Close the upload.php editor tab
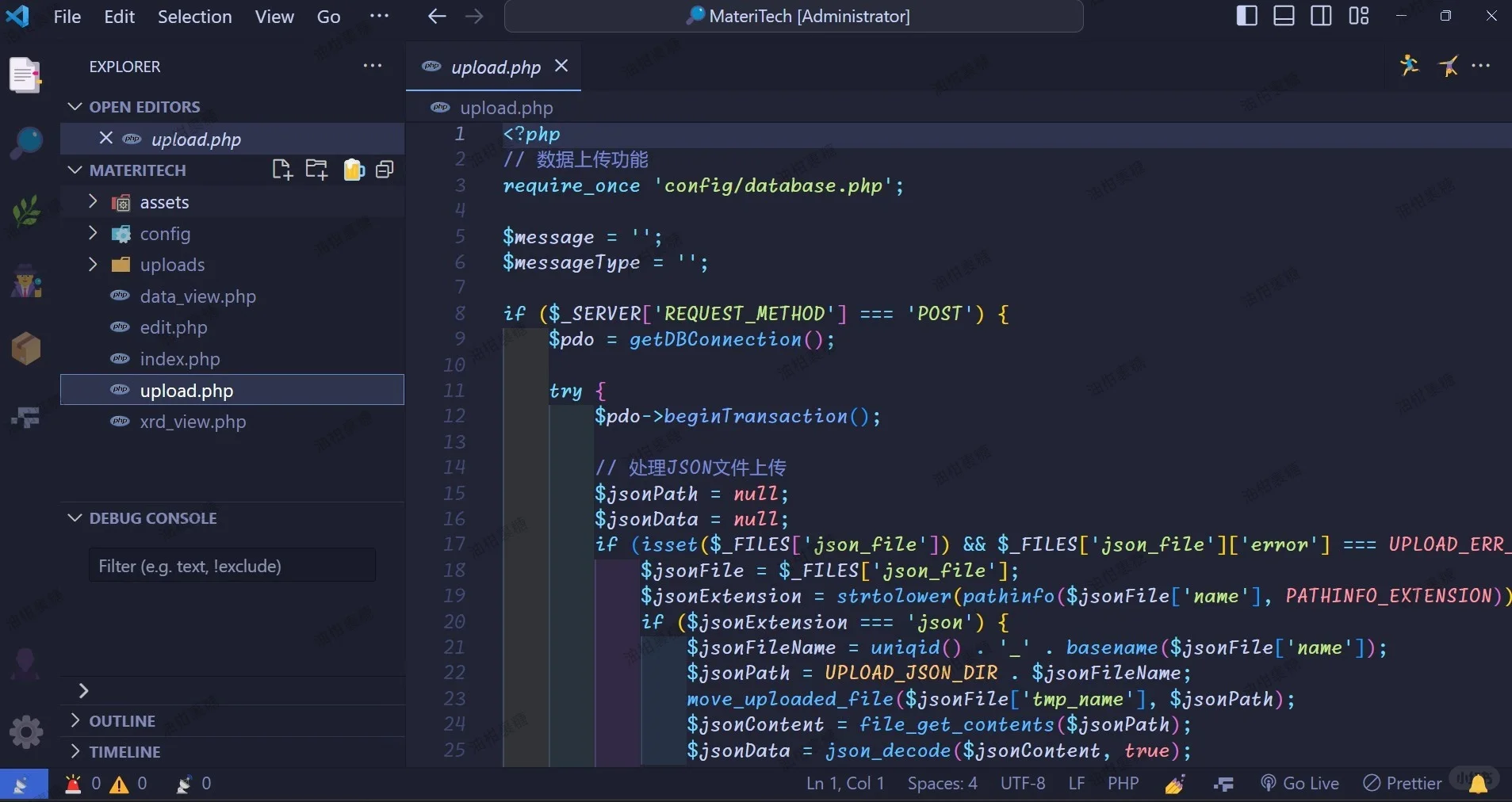The height and width of the screenshot is (802, 1512). click(x=561, y=66)
